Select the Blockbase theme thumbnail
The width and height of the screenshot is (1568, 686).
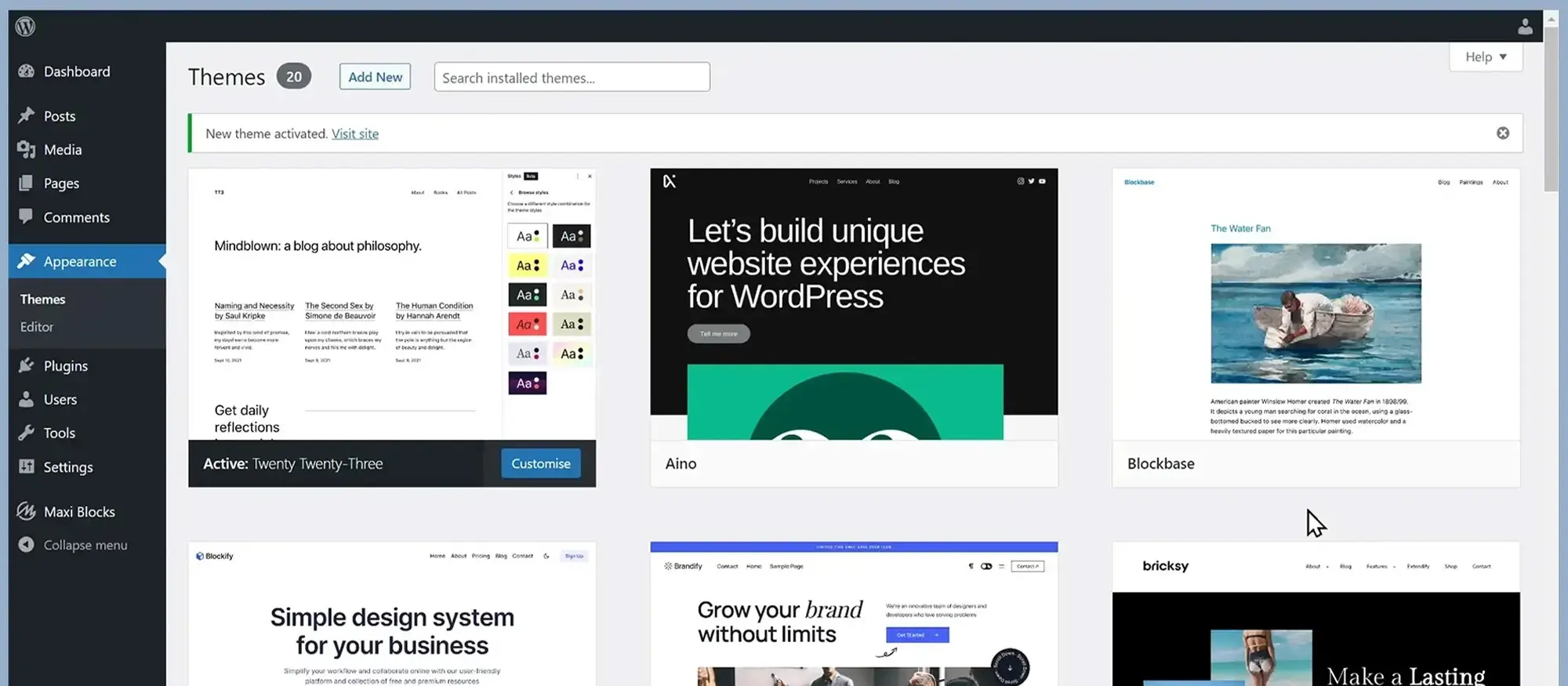pos(1316,304)
